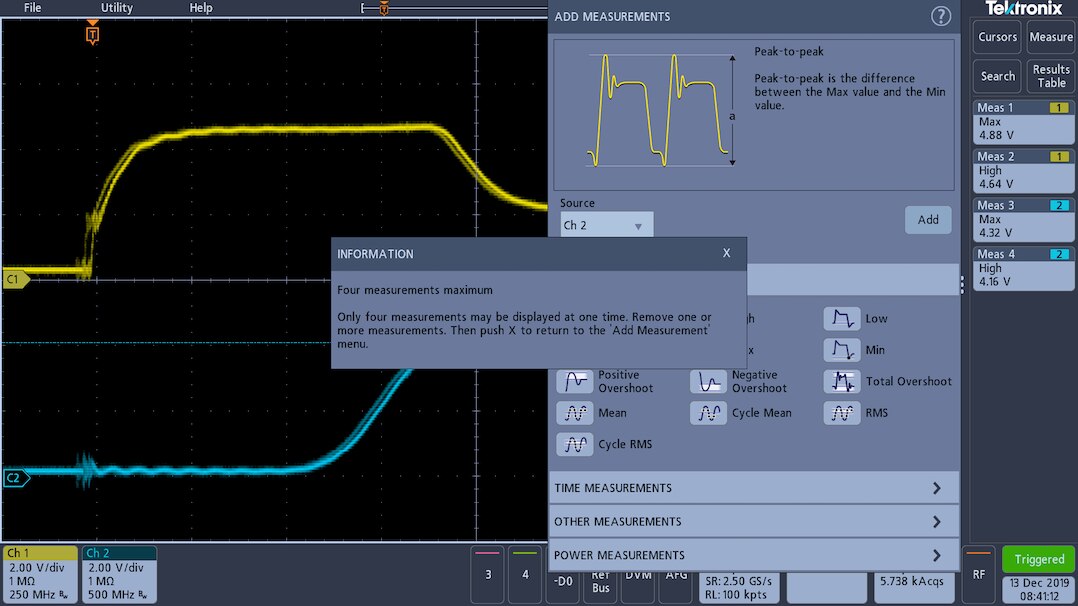Image resolution: width=1078 pixels, height=606 pixels.
Task: Close the Information dialog with X
Action: point(727,254)
